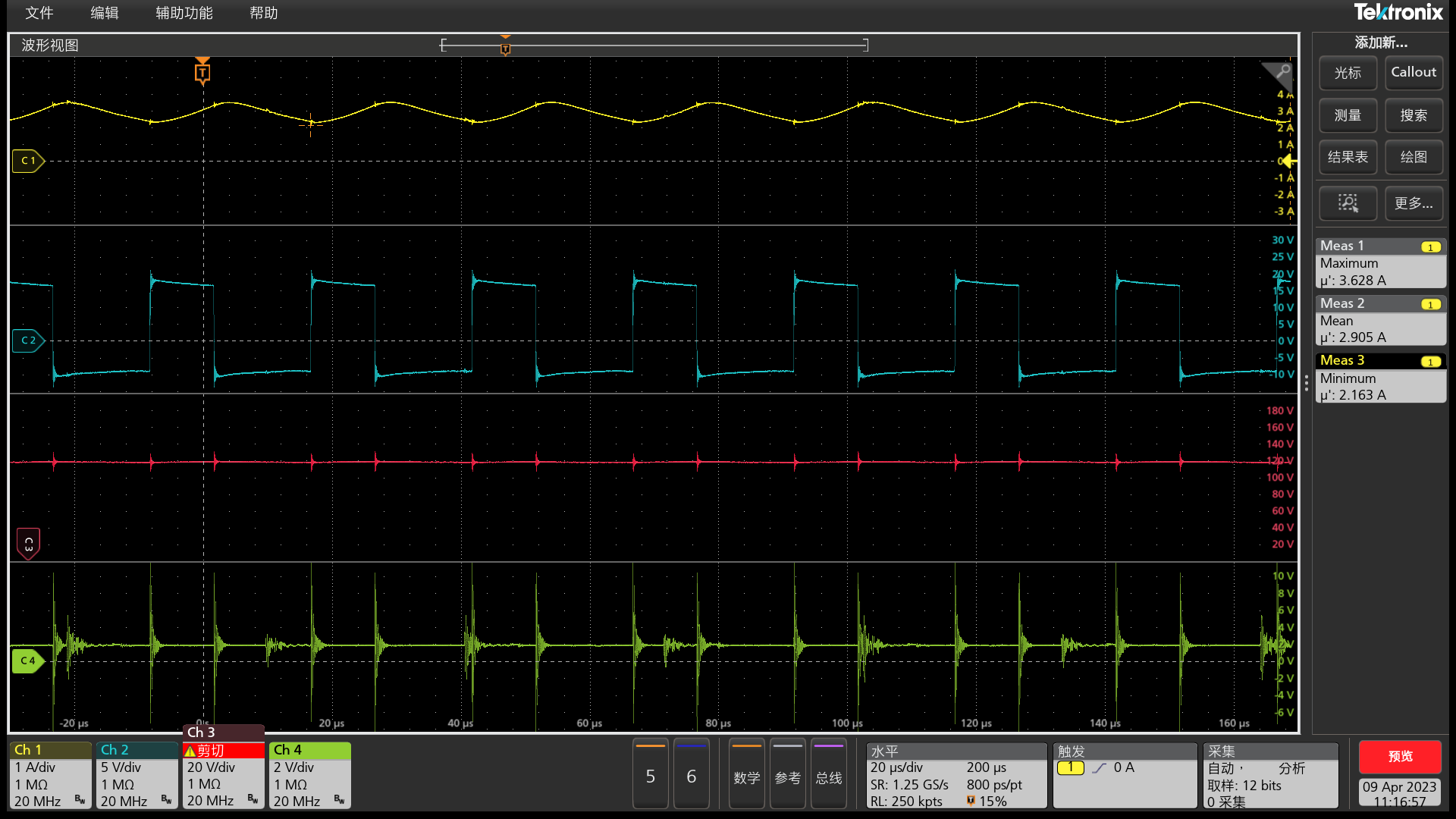Select the Meas 2 Mean badge
This screenshot has height=819, width=1456.
click(x=1380, y=321)
